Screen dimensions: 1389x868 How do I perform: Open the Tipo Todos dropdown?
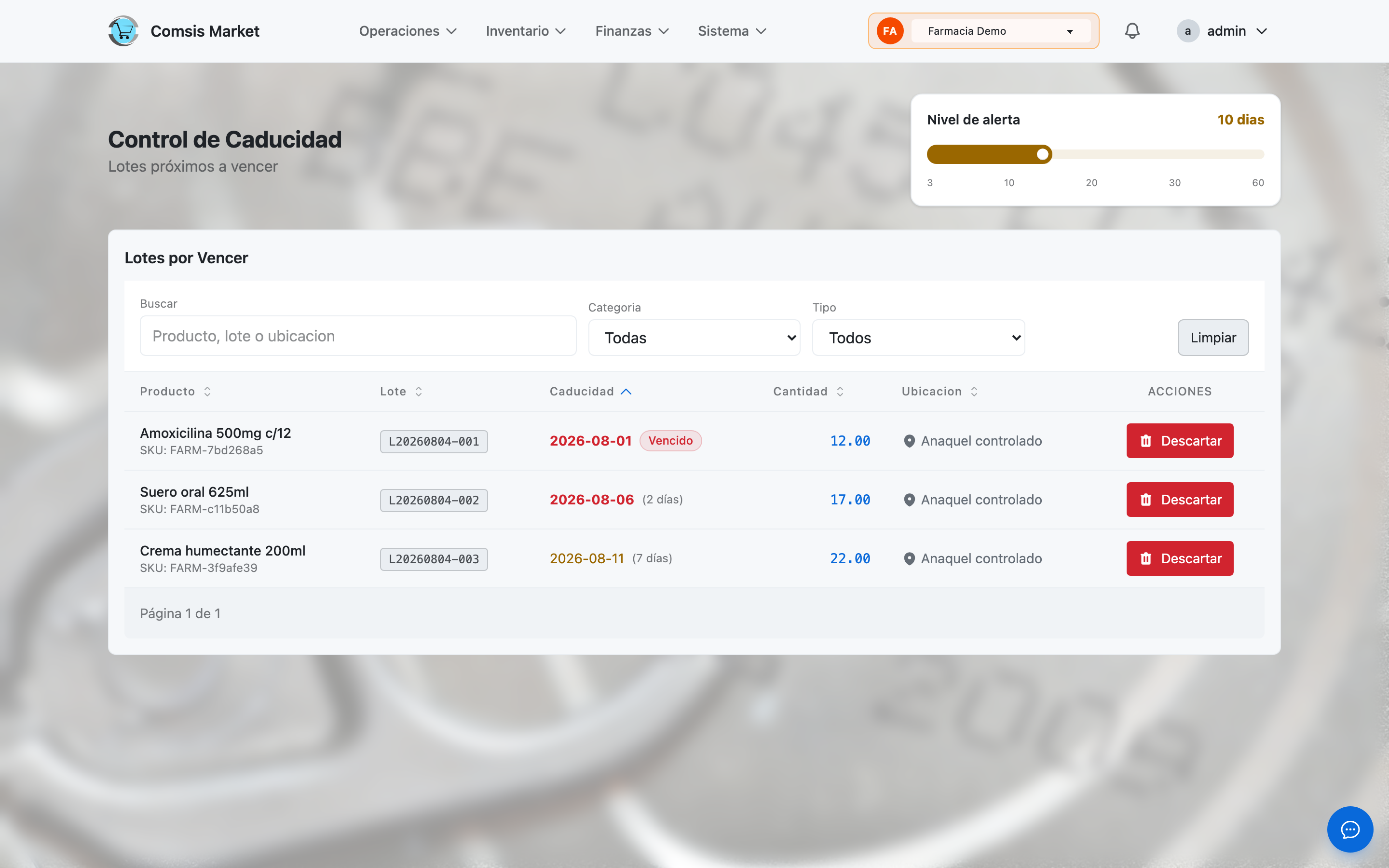(x=918, y=338)
